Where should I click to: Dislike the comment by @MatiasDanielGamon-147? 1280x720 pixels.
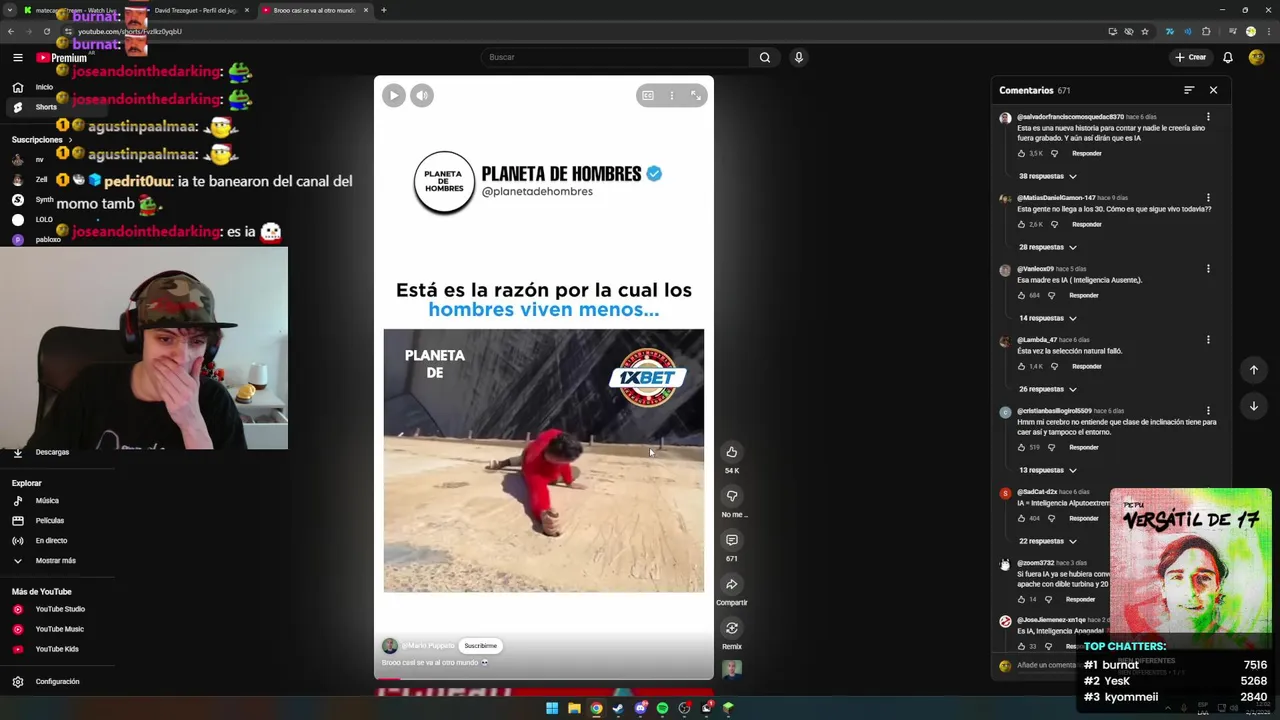coord(1054,224)
